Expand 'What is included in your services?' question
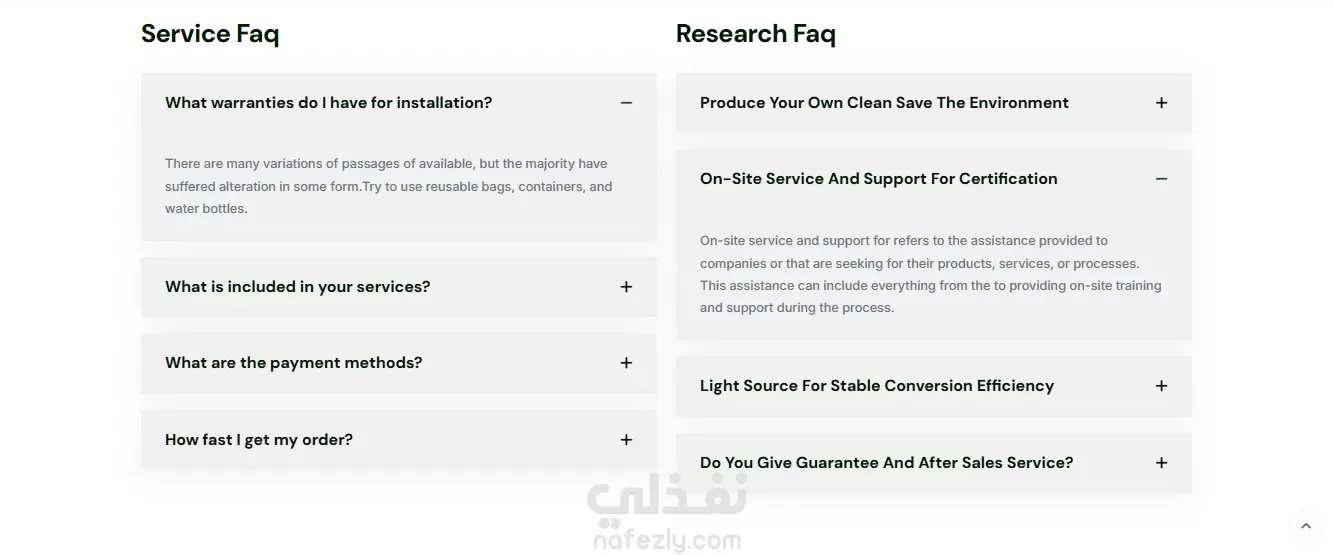This screenshot has width=1333, height=555. click(298, 287)
